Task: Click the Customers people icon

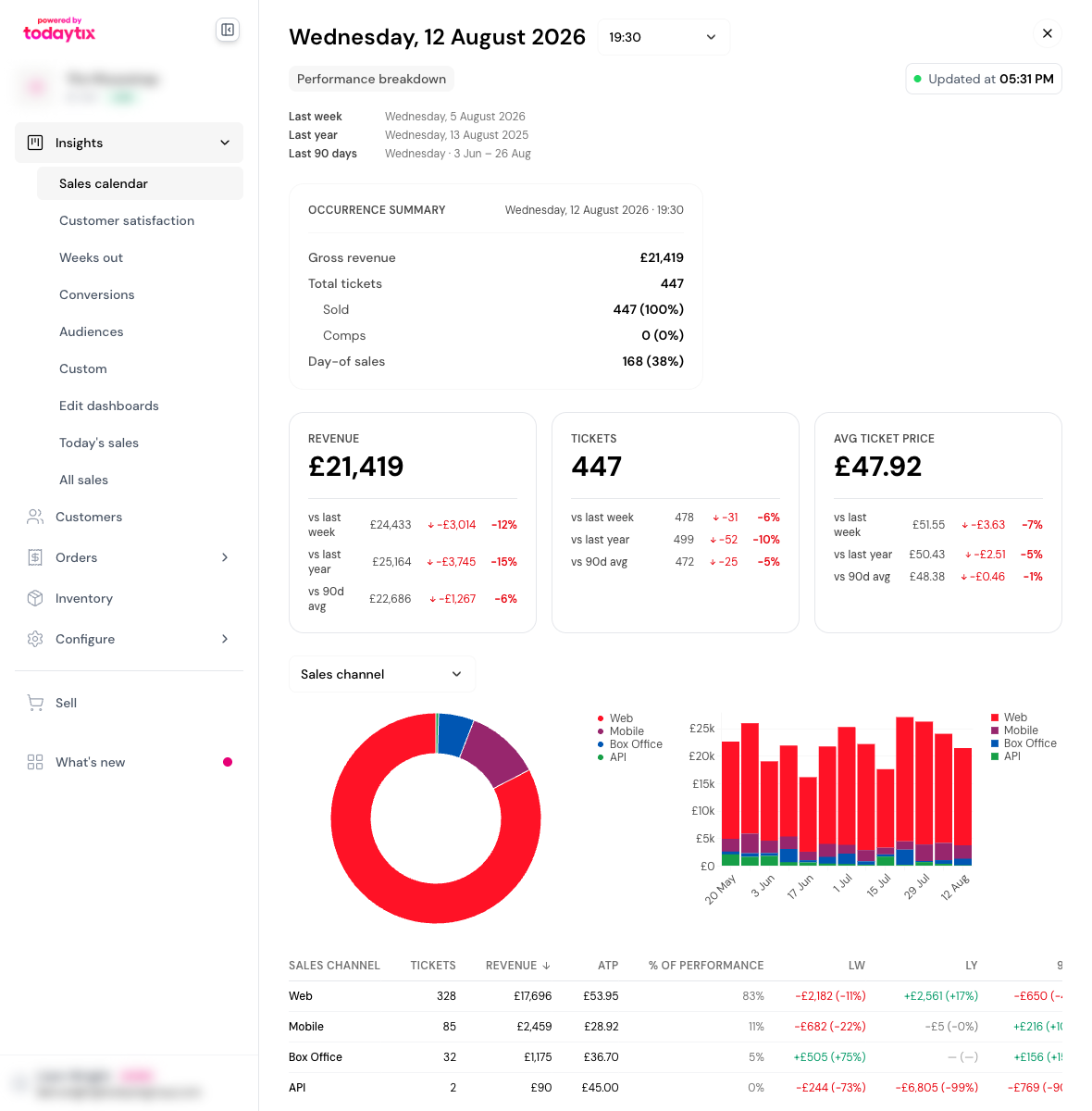Action: [x=35, y=517]
